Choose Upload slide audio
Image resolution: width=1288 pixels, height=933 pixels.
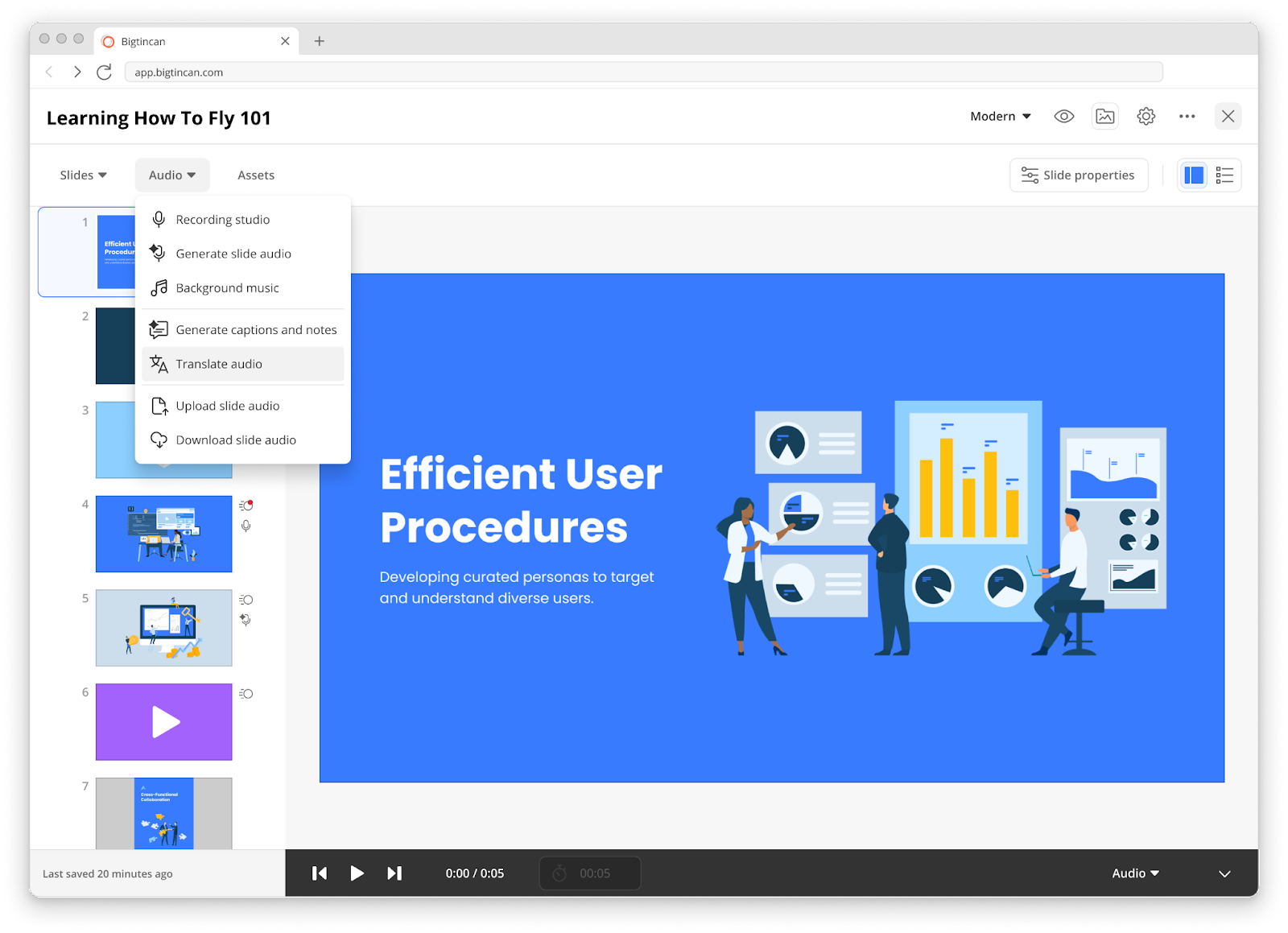[x=228, y=405]
